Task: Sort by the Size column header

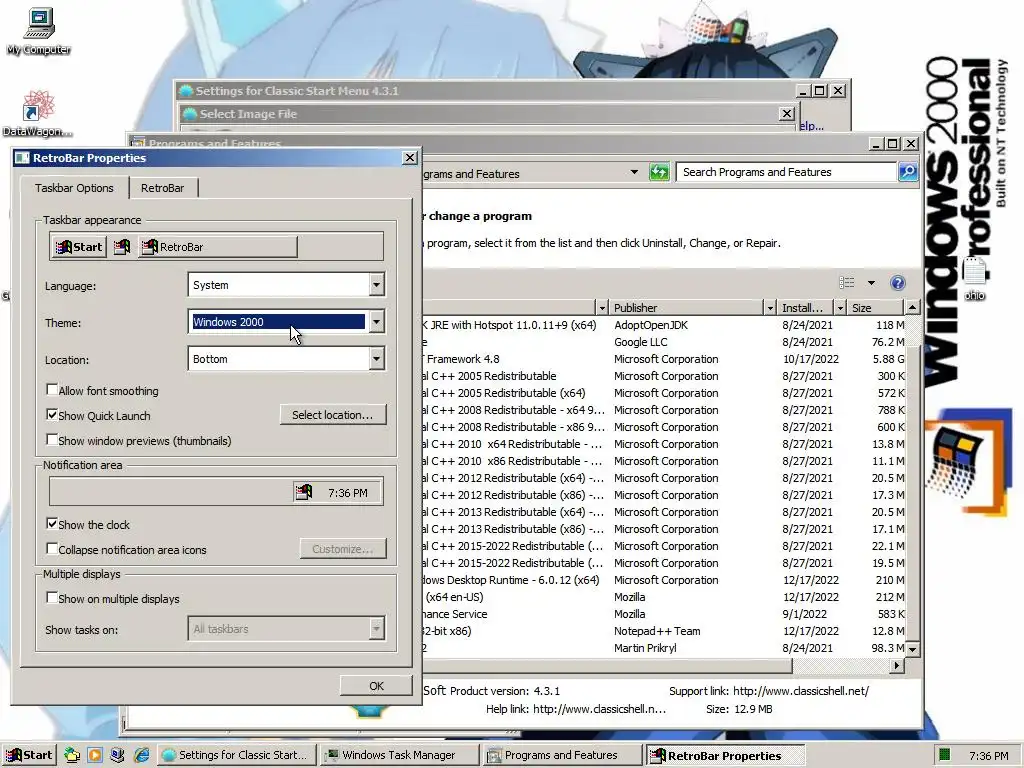Action: tap(875, 308)
